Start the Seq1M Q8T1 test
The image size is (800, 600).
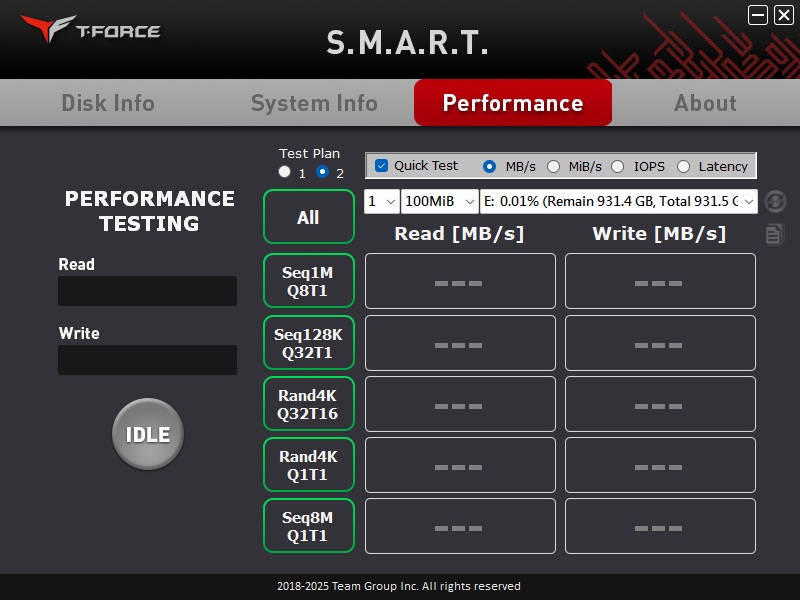pos(308,281)
